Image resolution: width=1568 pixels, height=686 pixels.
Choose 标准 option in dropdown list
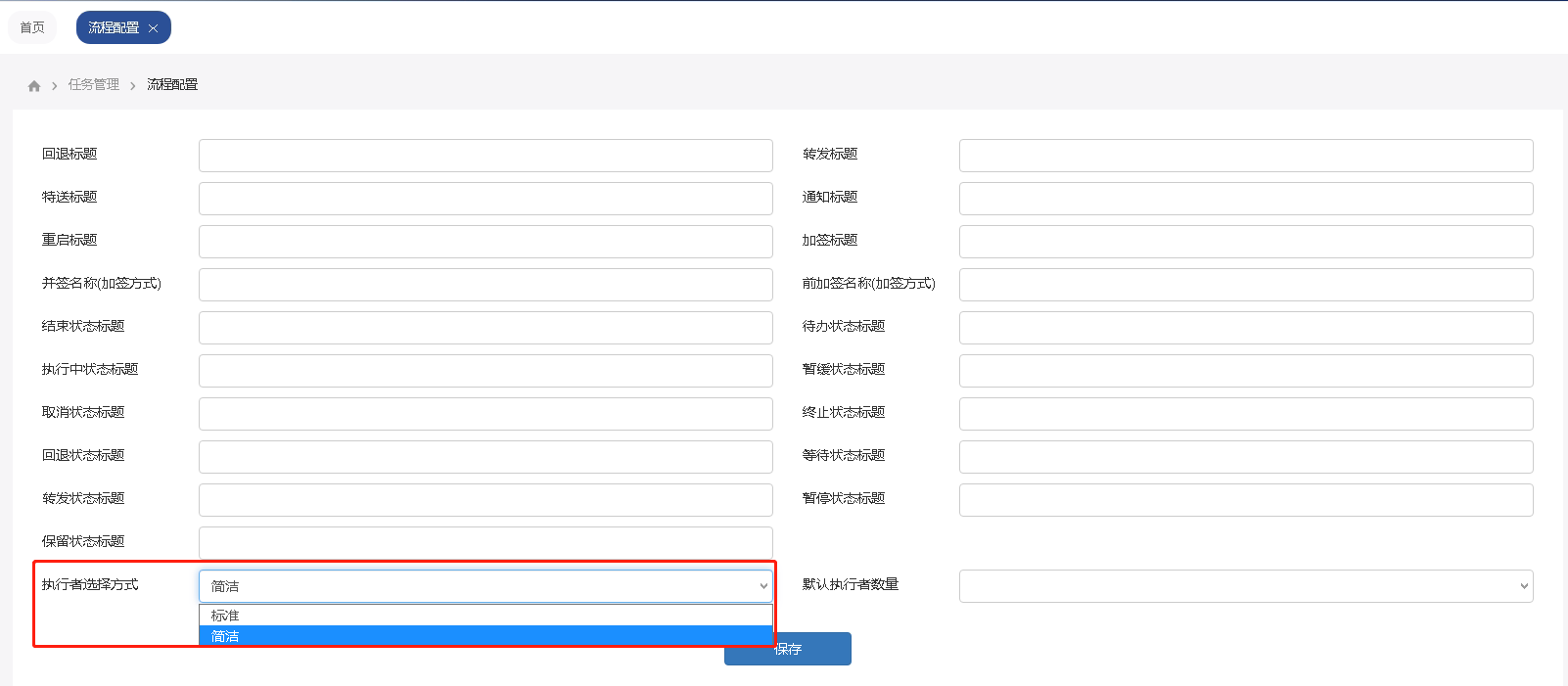tap(485, 616)
